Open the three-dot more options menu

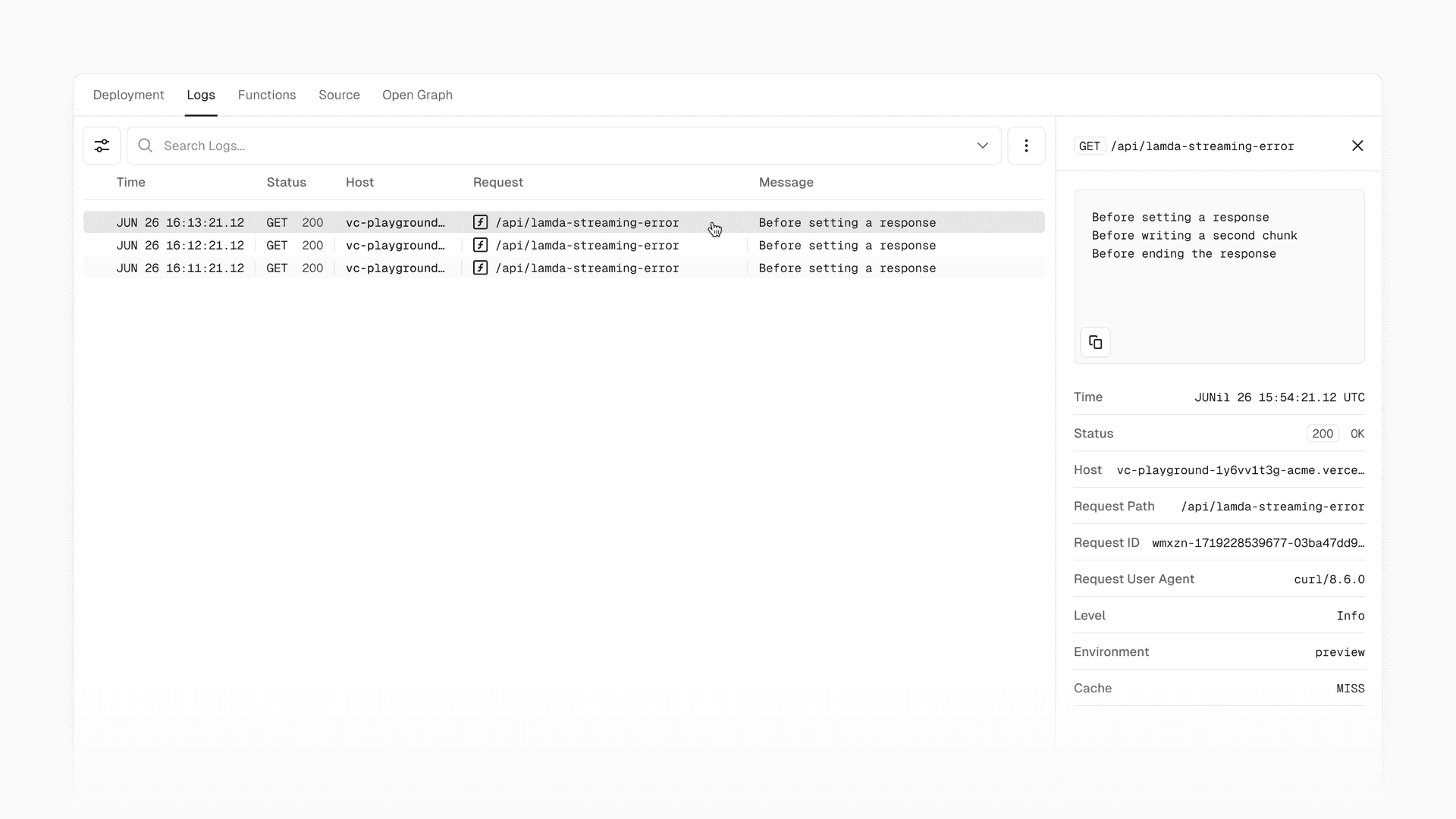click(1026, 146)
